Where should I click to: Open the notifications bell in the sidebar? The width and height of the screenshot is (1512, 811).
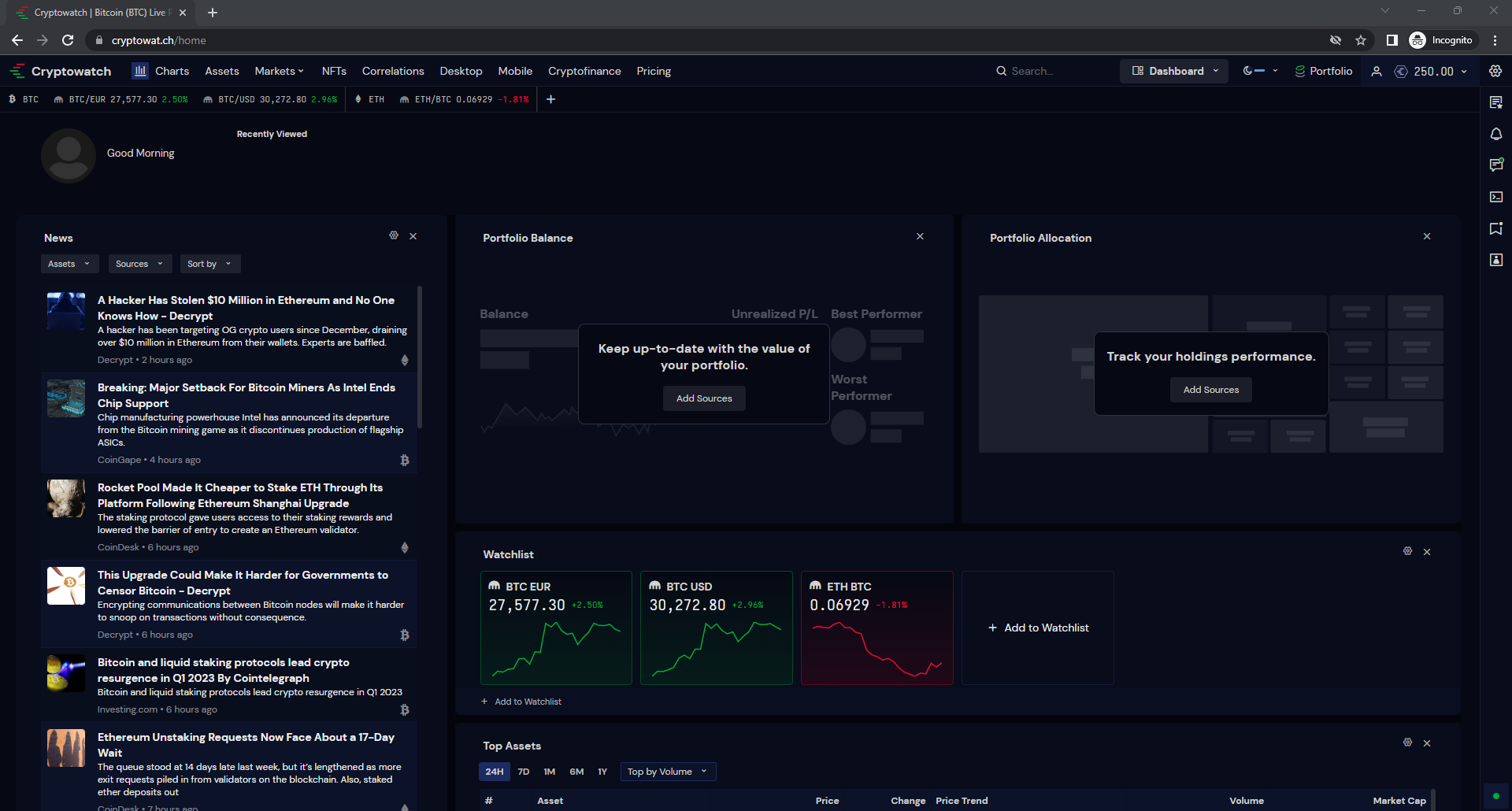(1496, 134)
